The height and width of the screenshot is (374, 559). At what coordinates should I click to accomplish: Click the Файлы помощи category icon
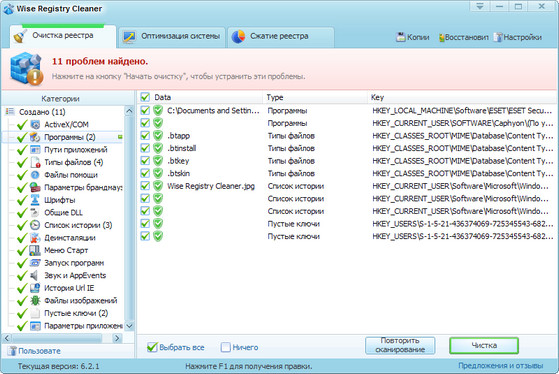click(x=35, y=175)
